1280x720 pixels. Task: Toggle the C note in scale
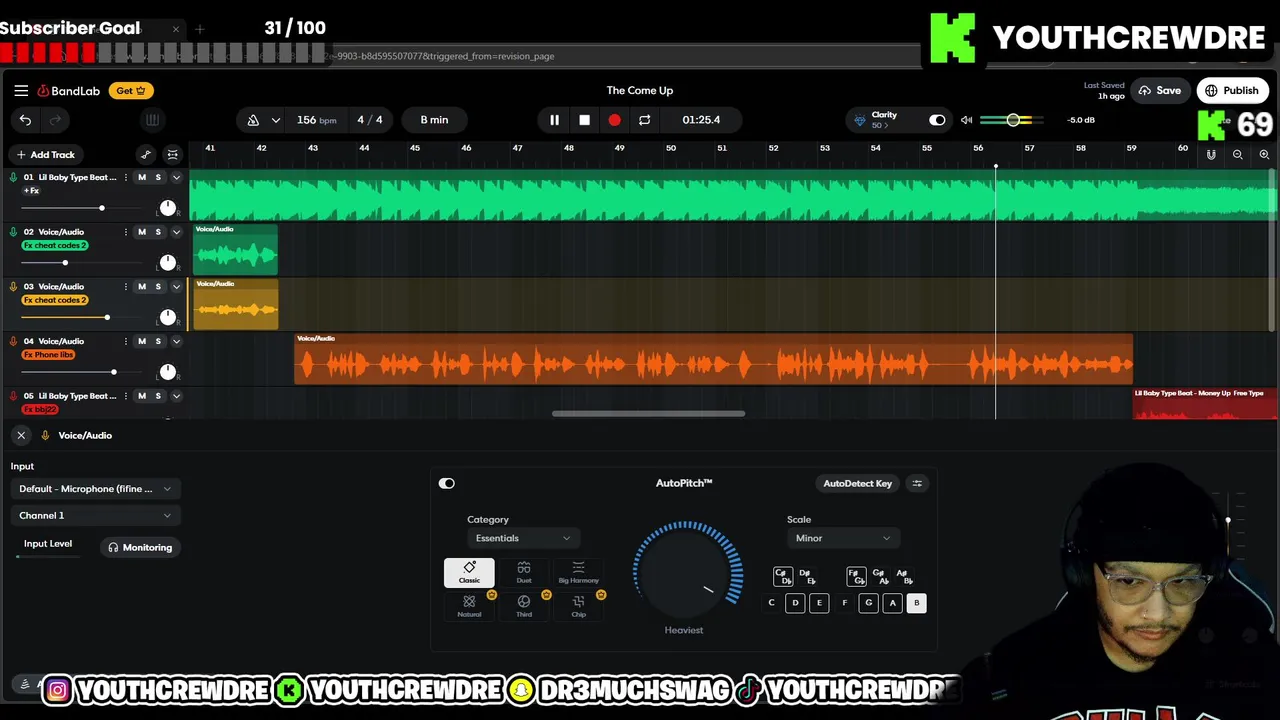tap(771, 603)
